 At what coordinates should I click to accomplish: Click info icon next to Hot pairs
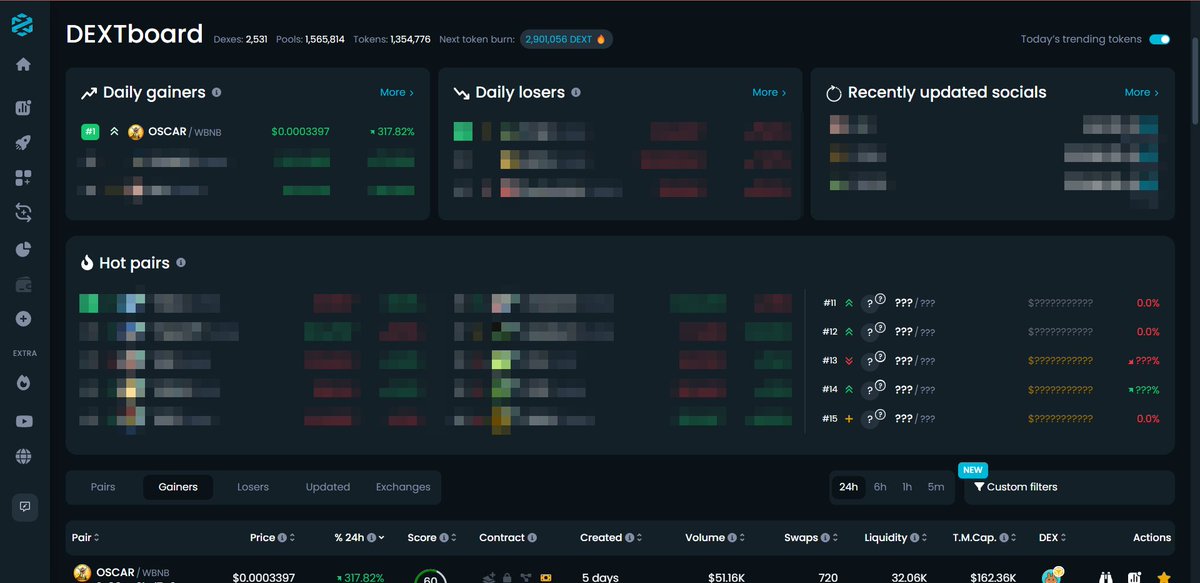(181, 262)
